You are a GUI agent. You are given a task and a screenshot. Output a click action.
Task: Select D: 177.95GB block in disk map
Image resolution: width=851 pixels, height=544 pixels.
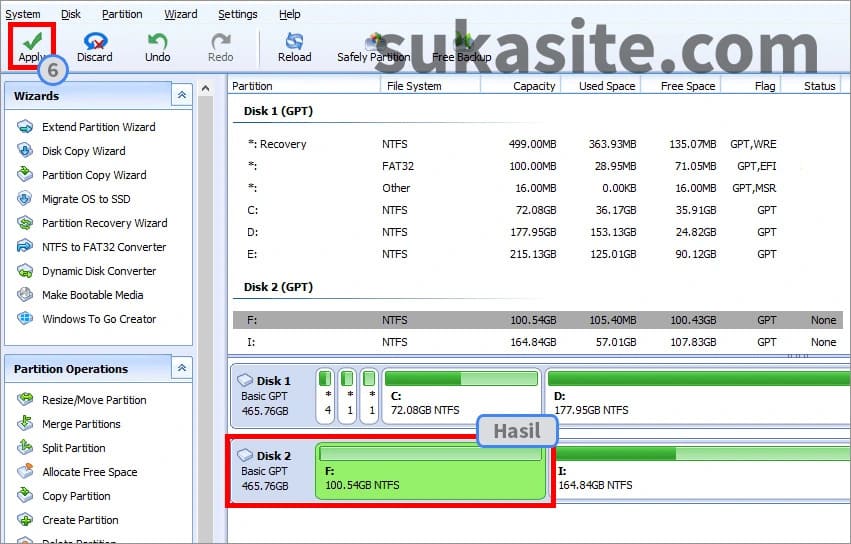(x=697, y=396)
